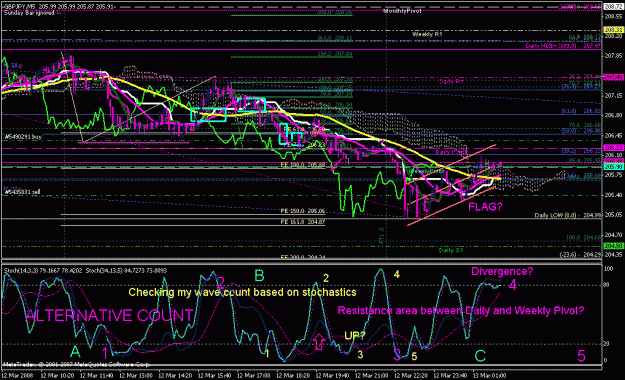The image size is (625, 380).
Task: Click the 204.70 price axis value
Action: tap(613, 235)
